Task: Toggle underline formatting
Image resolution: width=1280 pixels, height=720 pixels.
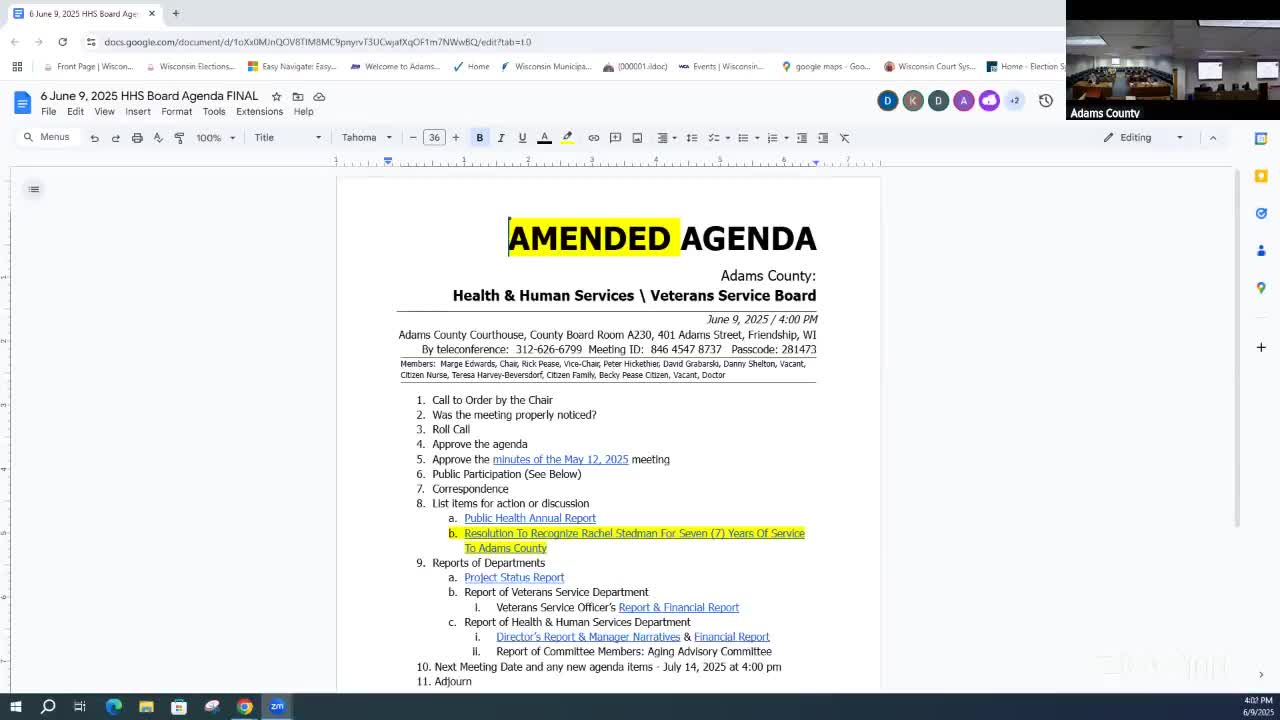Action: [x=522, y=138]
